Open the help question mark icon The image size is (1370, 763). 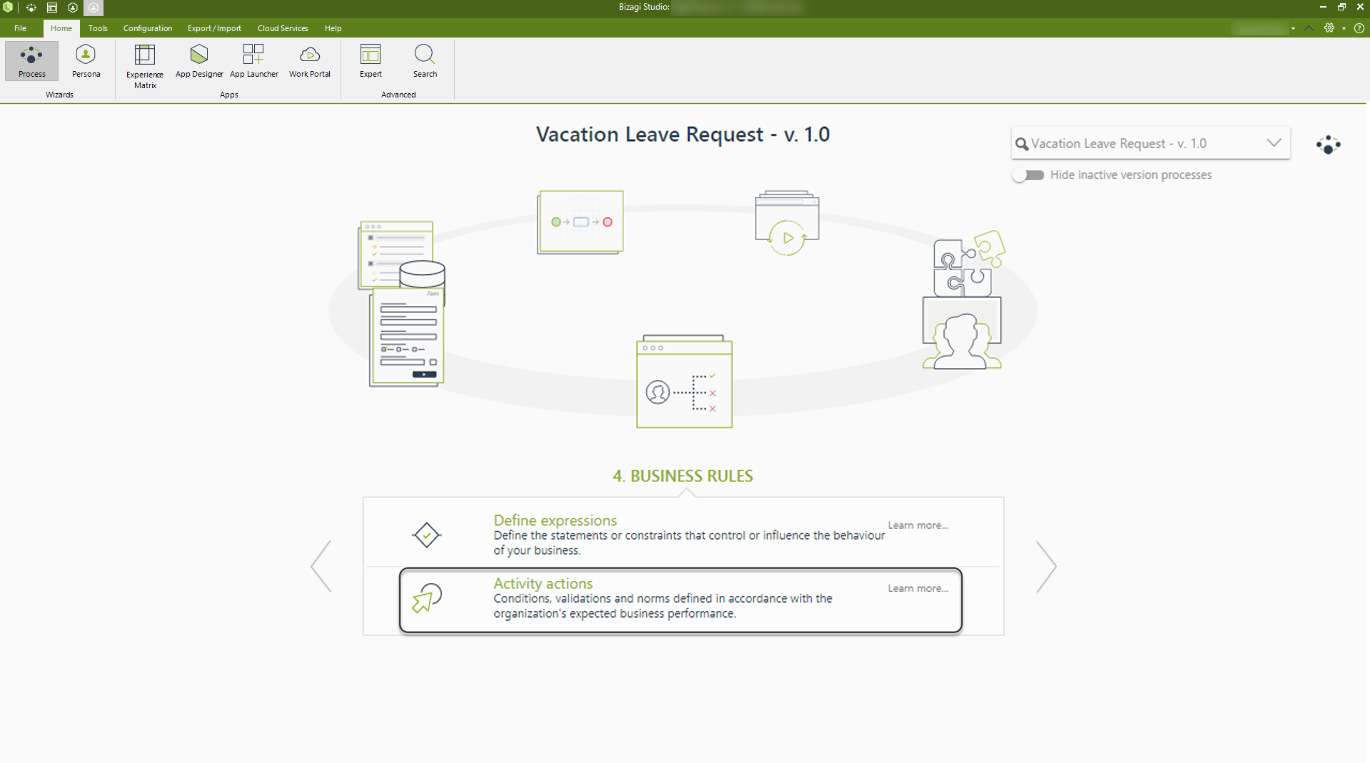pos(1359,28)
